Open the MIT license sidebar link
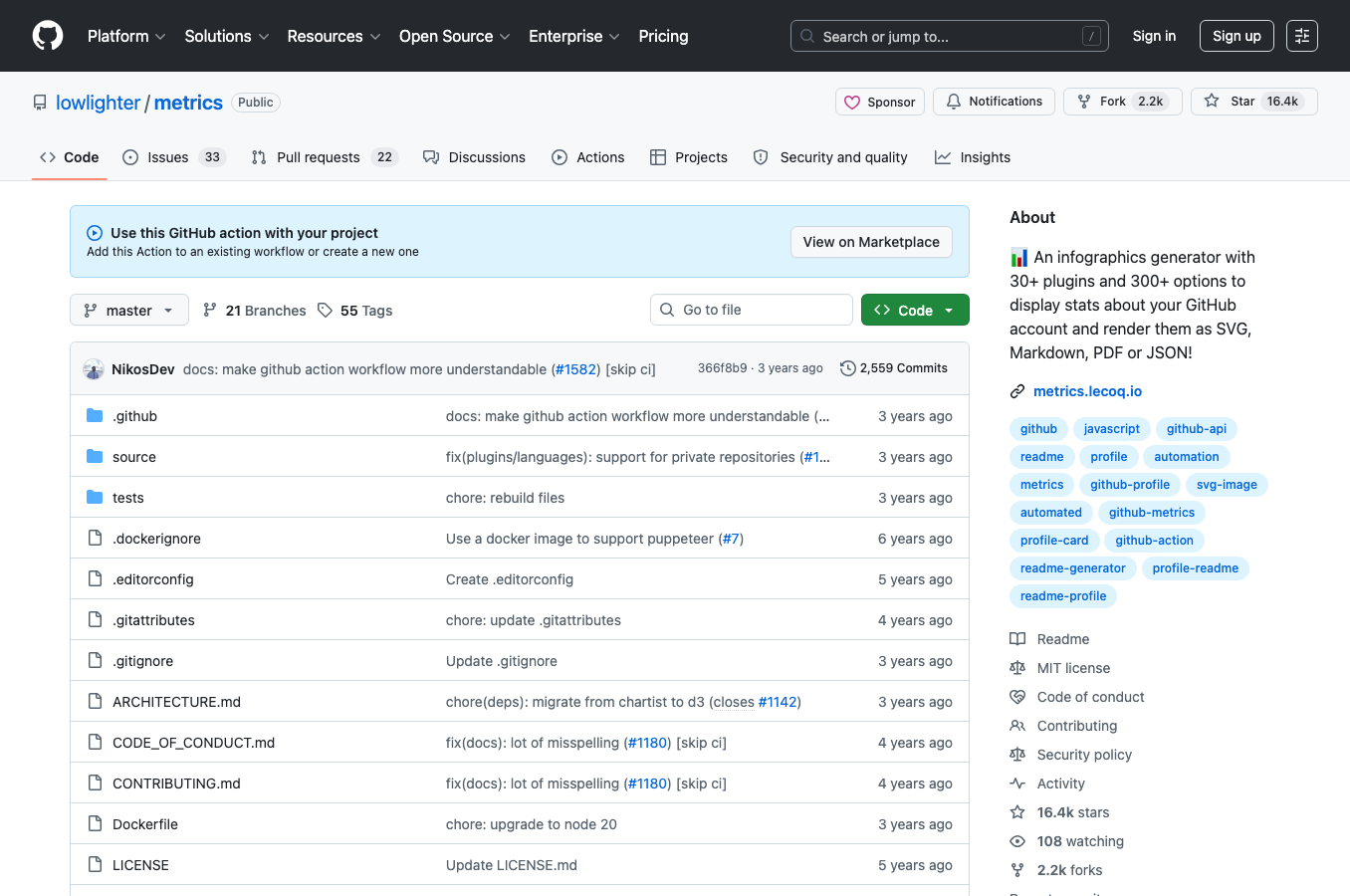This screenshot has width=1350, height=896. point(1059,668)
